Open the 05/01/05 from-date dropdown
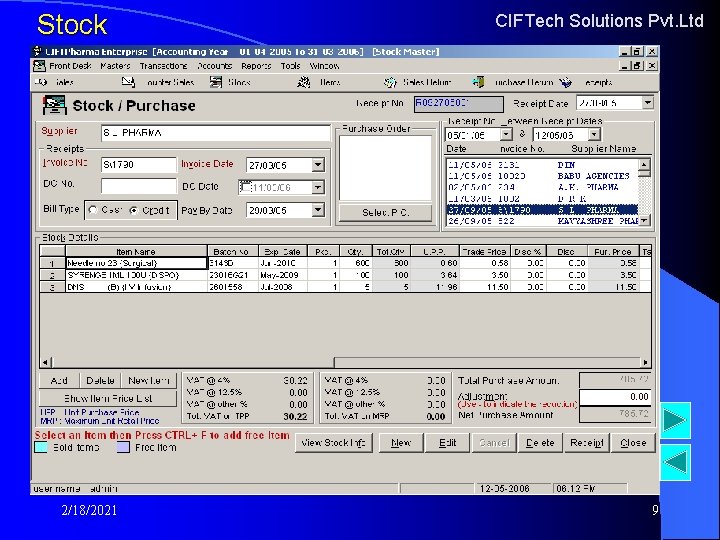The height and width of the screenshot is (540, 720). (x=506, y=135)
